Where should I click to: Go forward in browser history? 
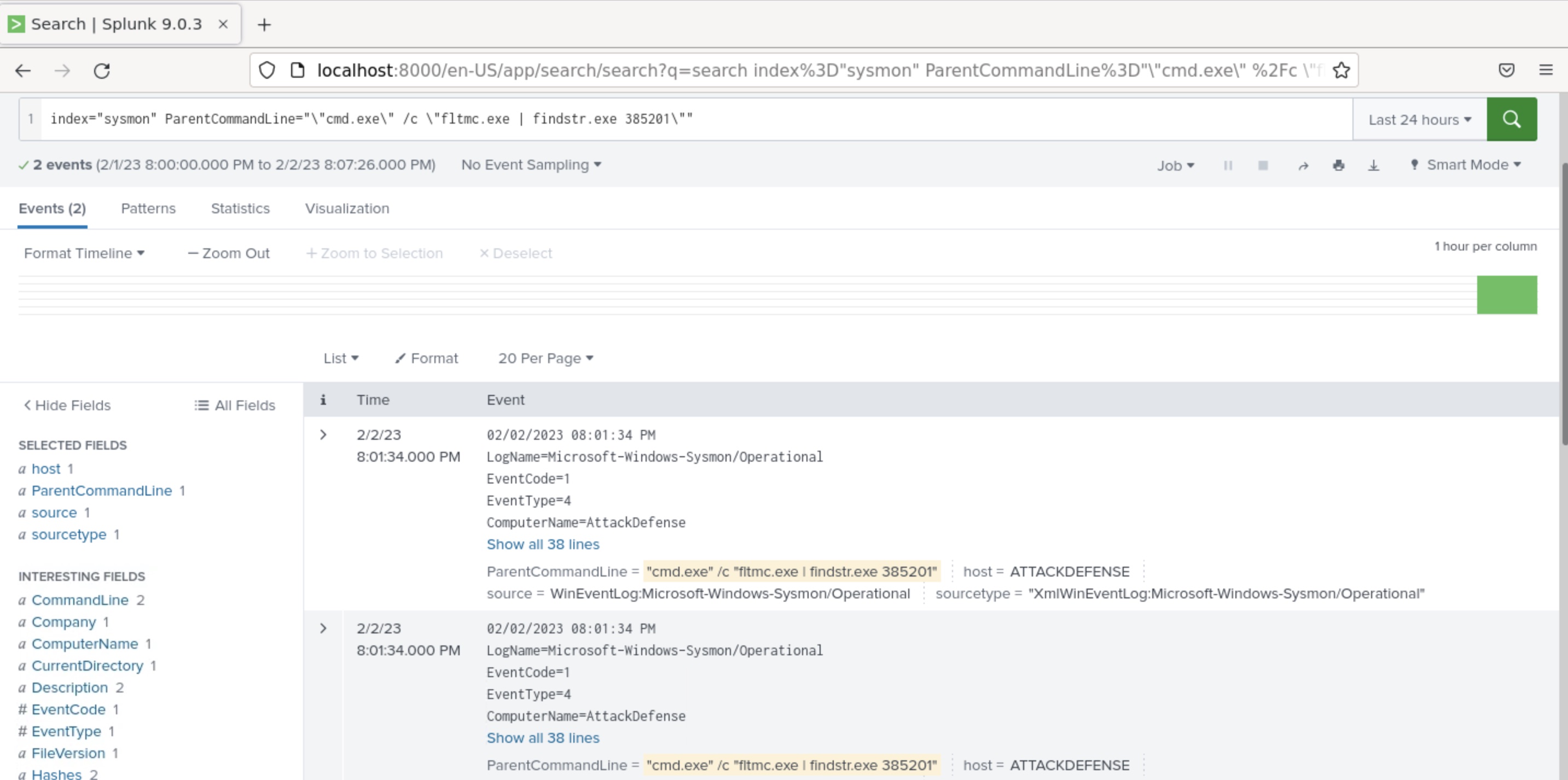(62, 71)
